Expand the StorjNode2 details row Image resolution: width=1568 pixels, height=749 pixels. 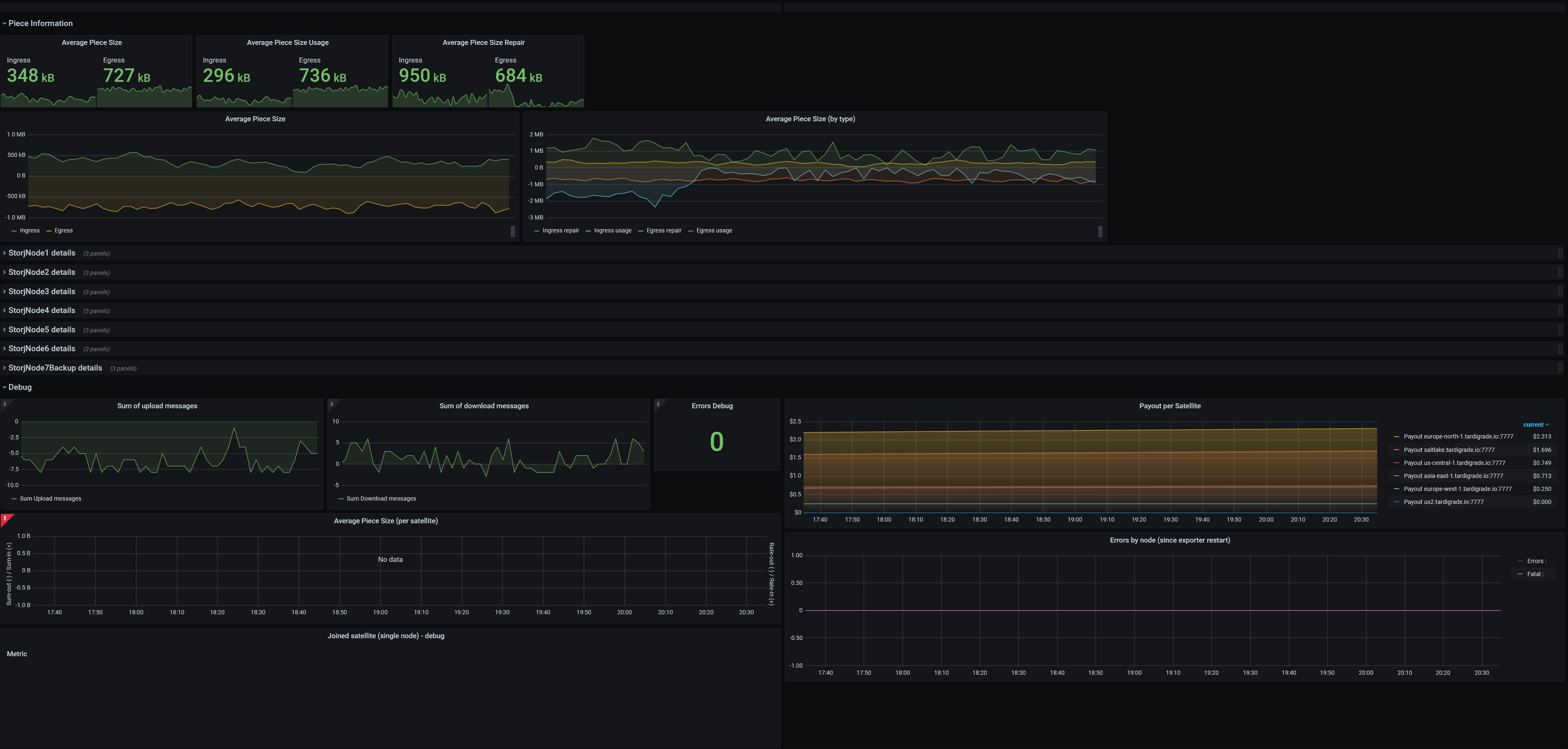(42, 273)
